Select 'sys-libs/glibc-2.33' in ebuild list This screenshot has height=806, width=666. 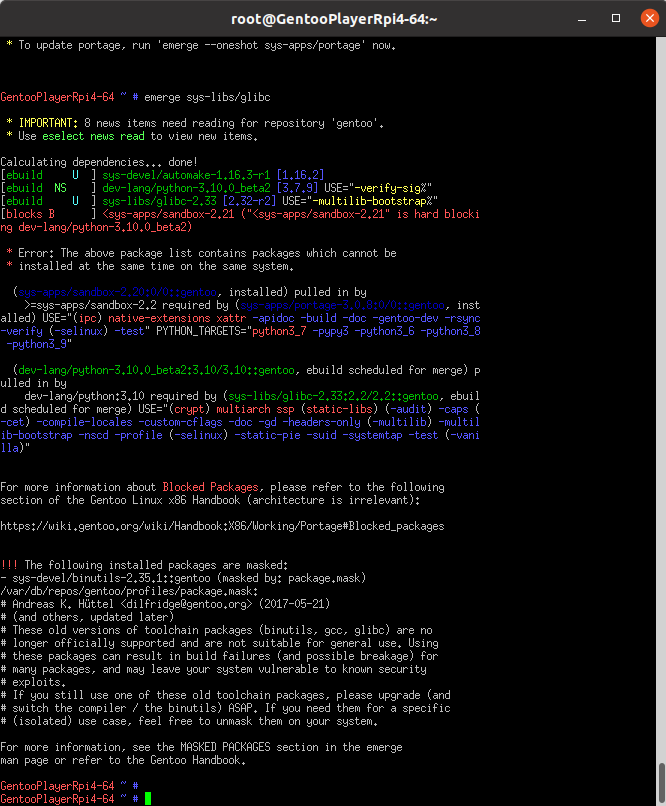[159, 201]
